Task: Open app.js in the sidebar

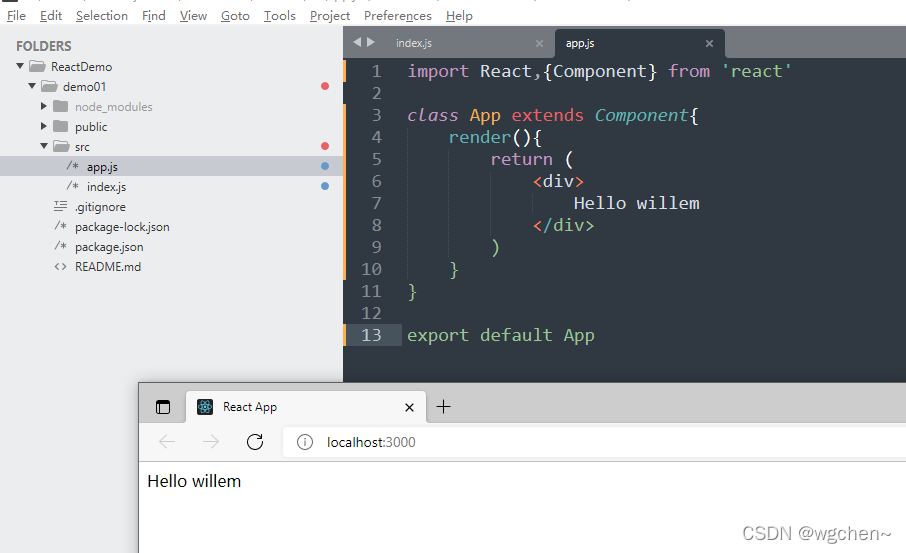Action: click(x=171, y=166)
